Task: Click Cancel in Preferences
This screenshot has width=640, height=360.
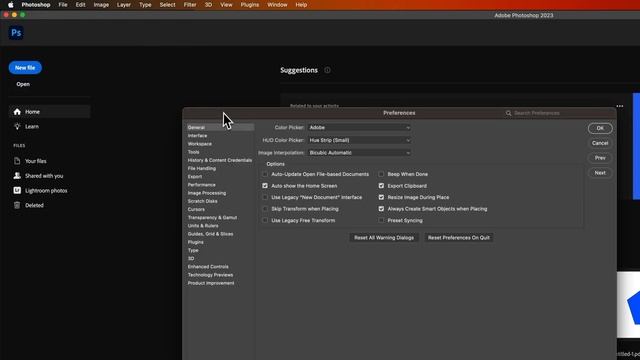Action: (x=600, y=143)
